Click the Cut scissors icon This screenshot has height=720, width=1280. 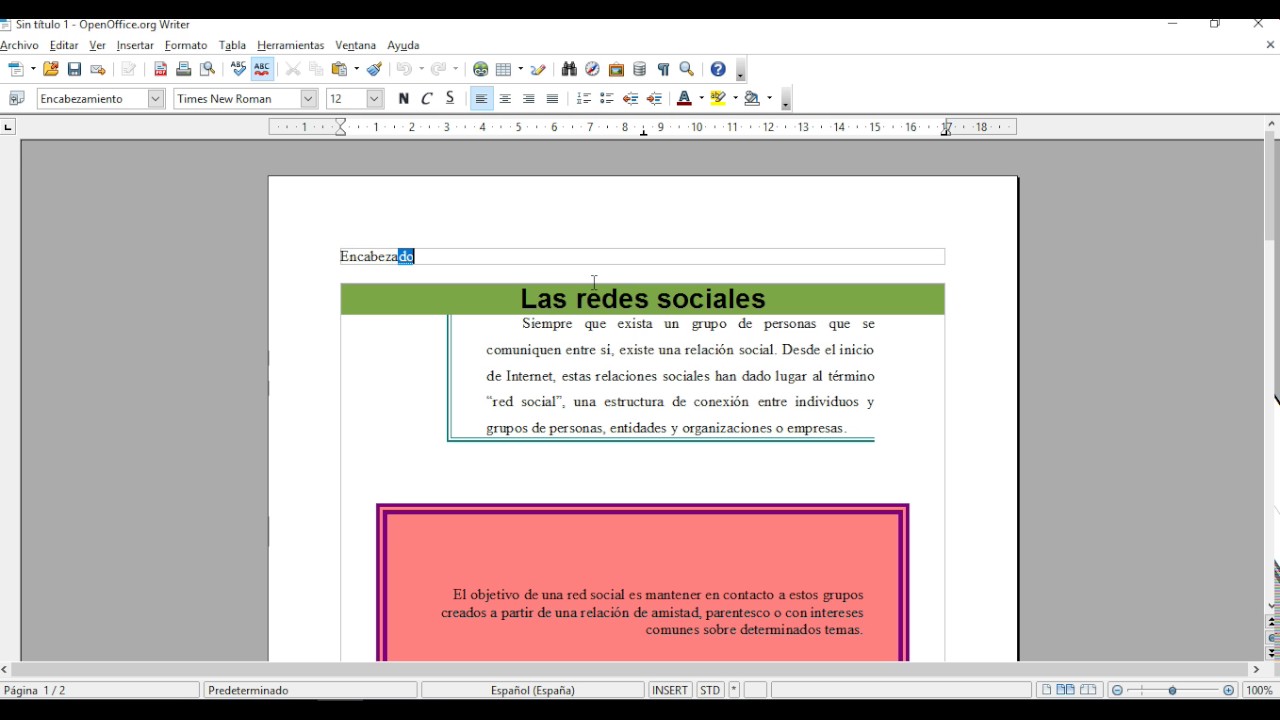tap(293, 69)
